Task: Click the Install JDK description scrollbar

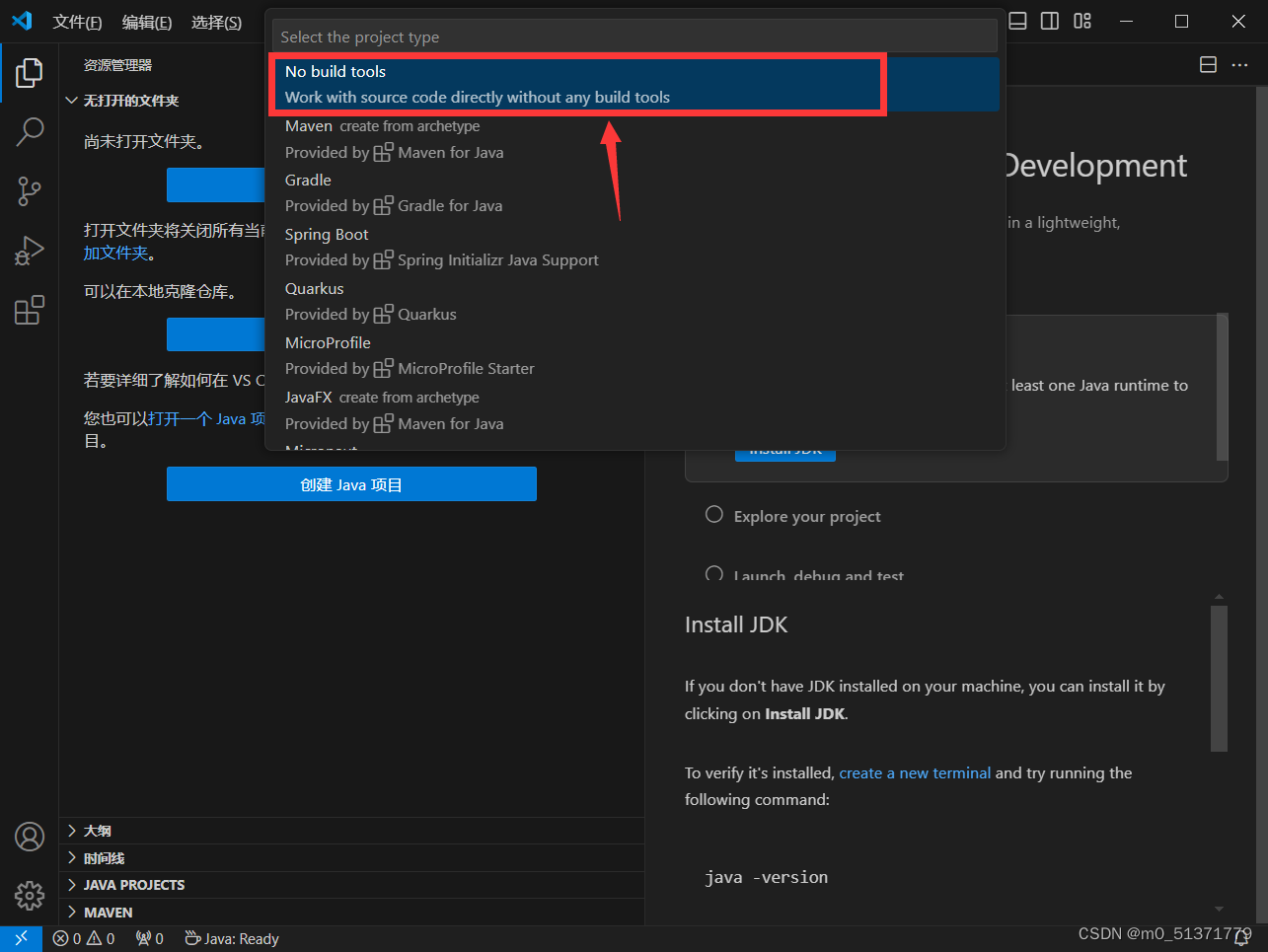Action: pyautogui.click(x=1220, y=679)
